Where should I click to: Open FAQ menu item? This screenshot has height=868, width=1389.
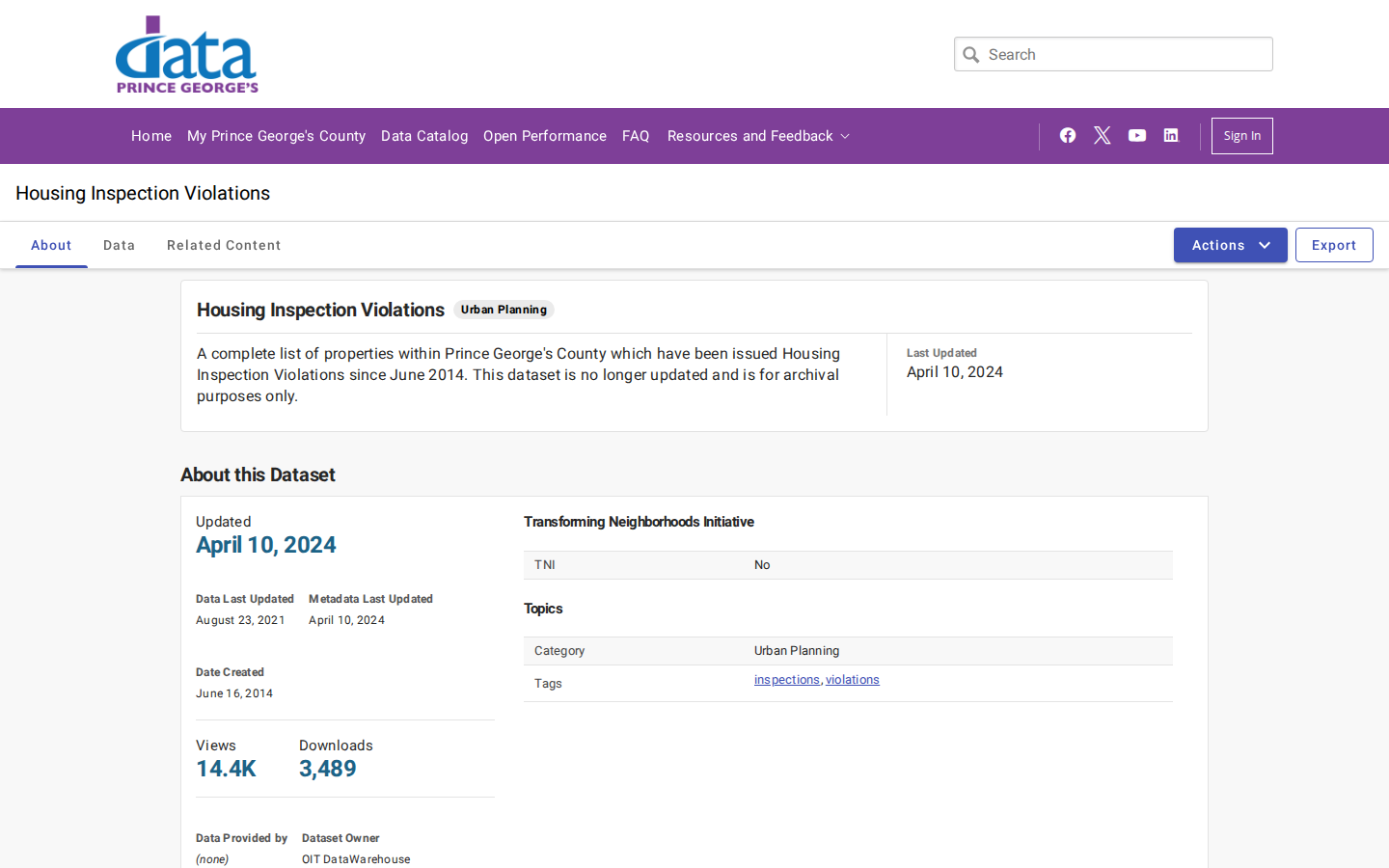pos(636,136)
